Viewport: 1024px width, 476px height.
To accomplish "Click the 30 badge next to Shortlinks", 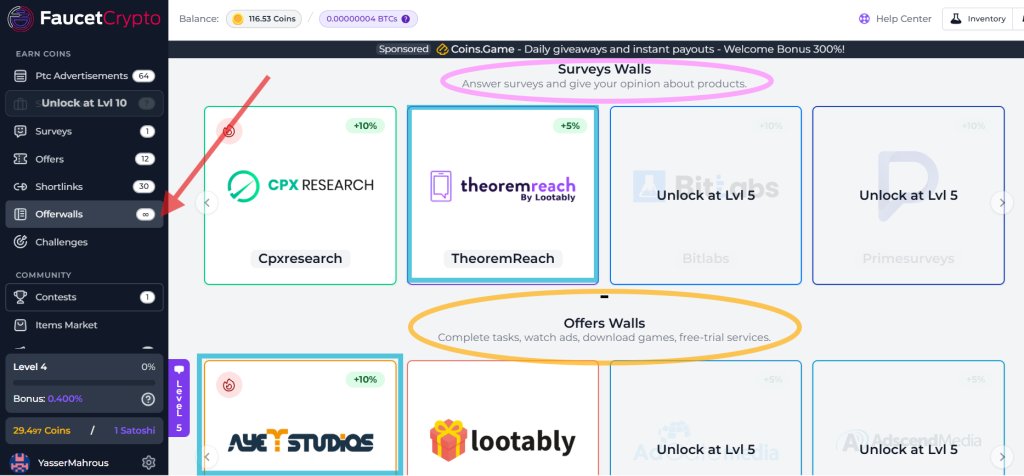I will coord(144,187).
